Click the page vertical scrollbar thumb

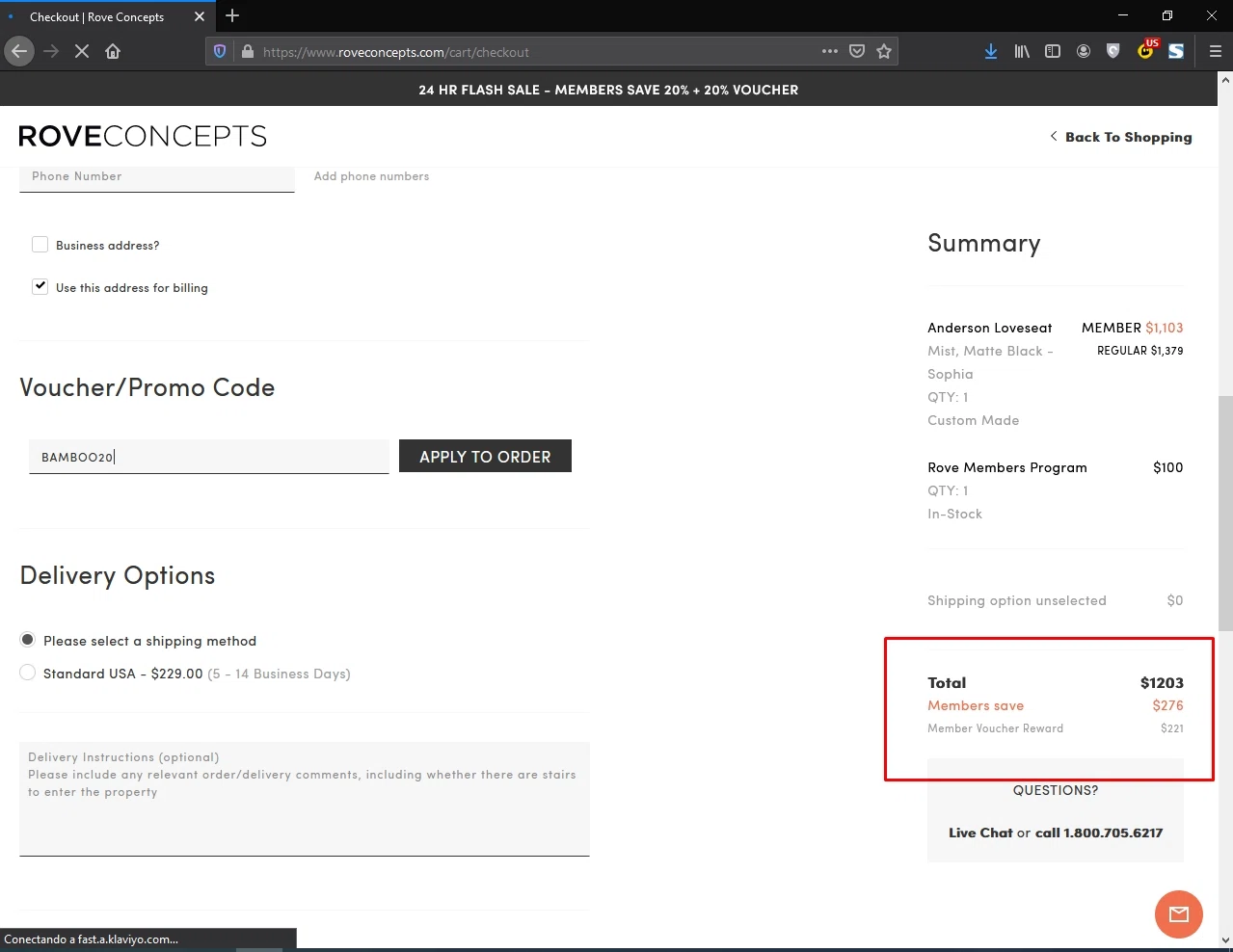point(1225,513)
